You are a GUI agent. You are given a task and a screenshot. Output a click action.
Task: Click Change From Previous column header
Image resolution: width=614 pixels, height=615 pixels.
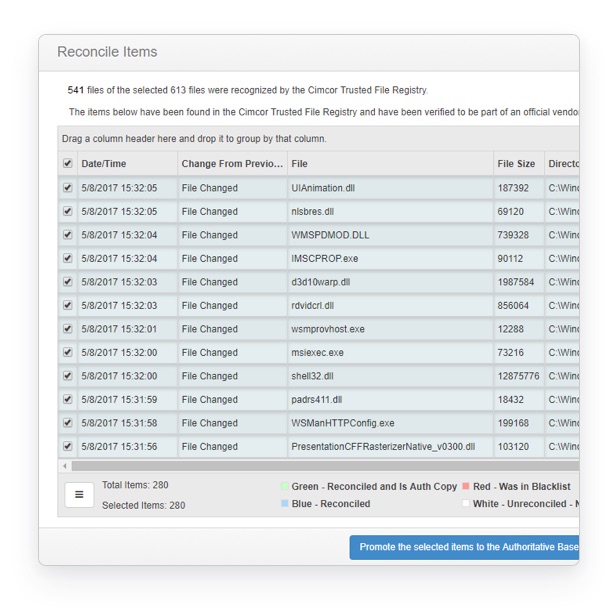pyautogui.click(x=232, y=164)
